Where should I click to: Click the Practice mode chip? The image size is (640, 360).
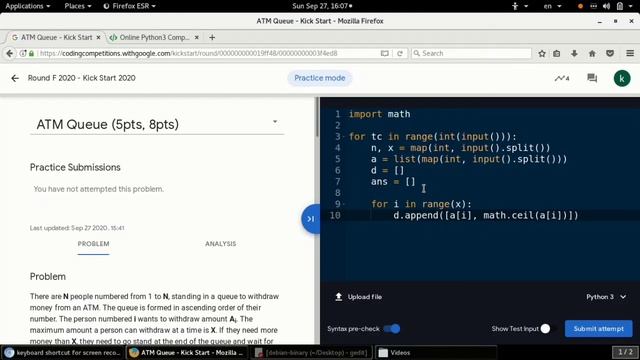coord(320,78)
